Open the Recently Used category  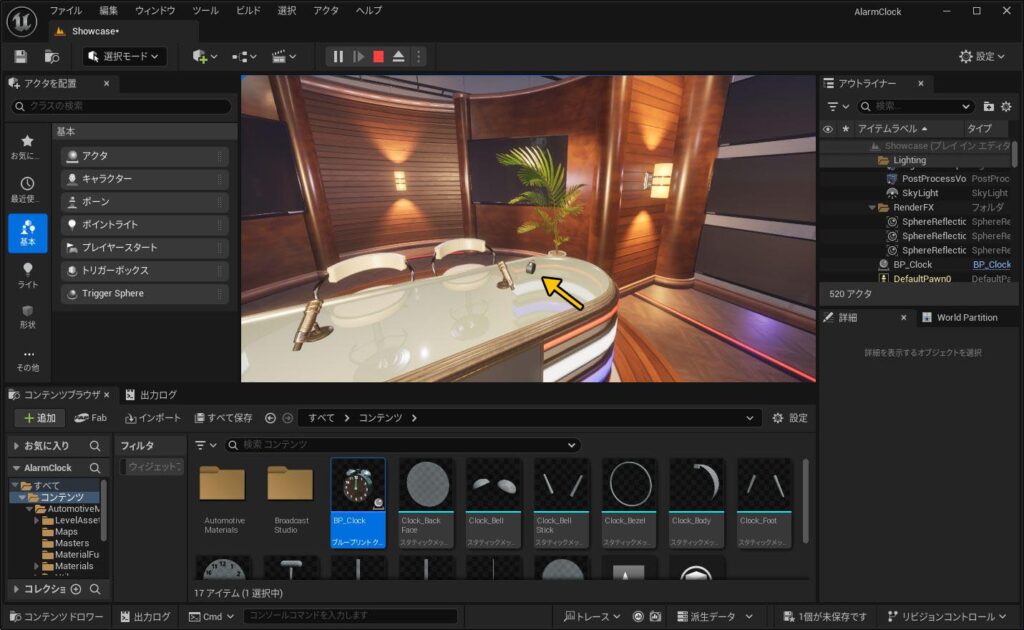pyautogui.click(x=28, y=190)
